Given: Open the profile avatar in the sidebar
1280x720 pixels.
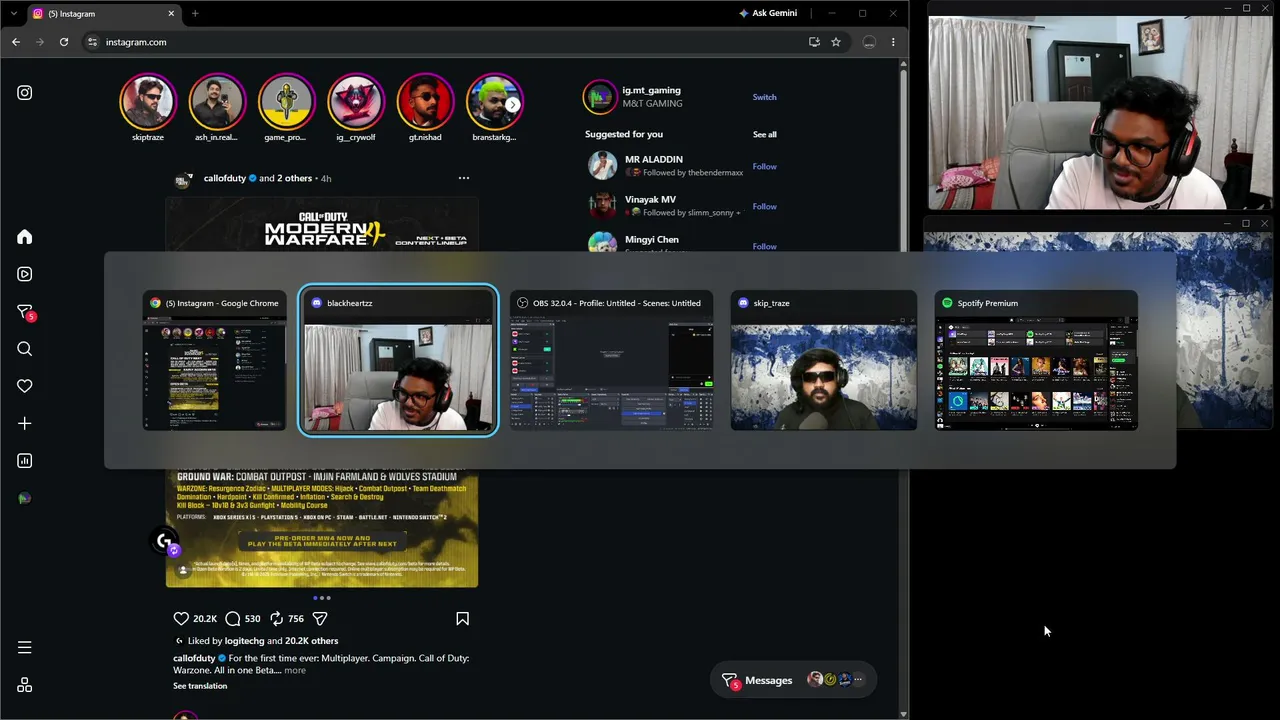Looking at the screenshot, I should pos(25,499).
